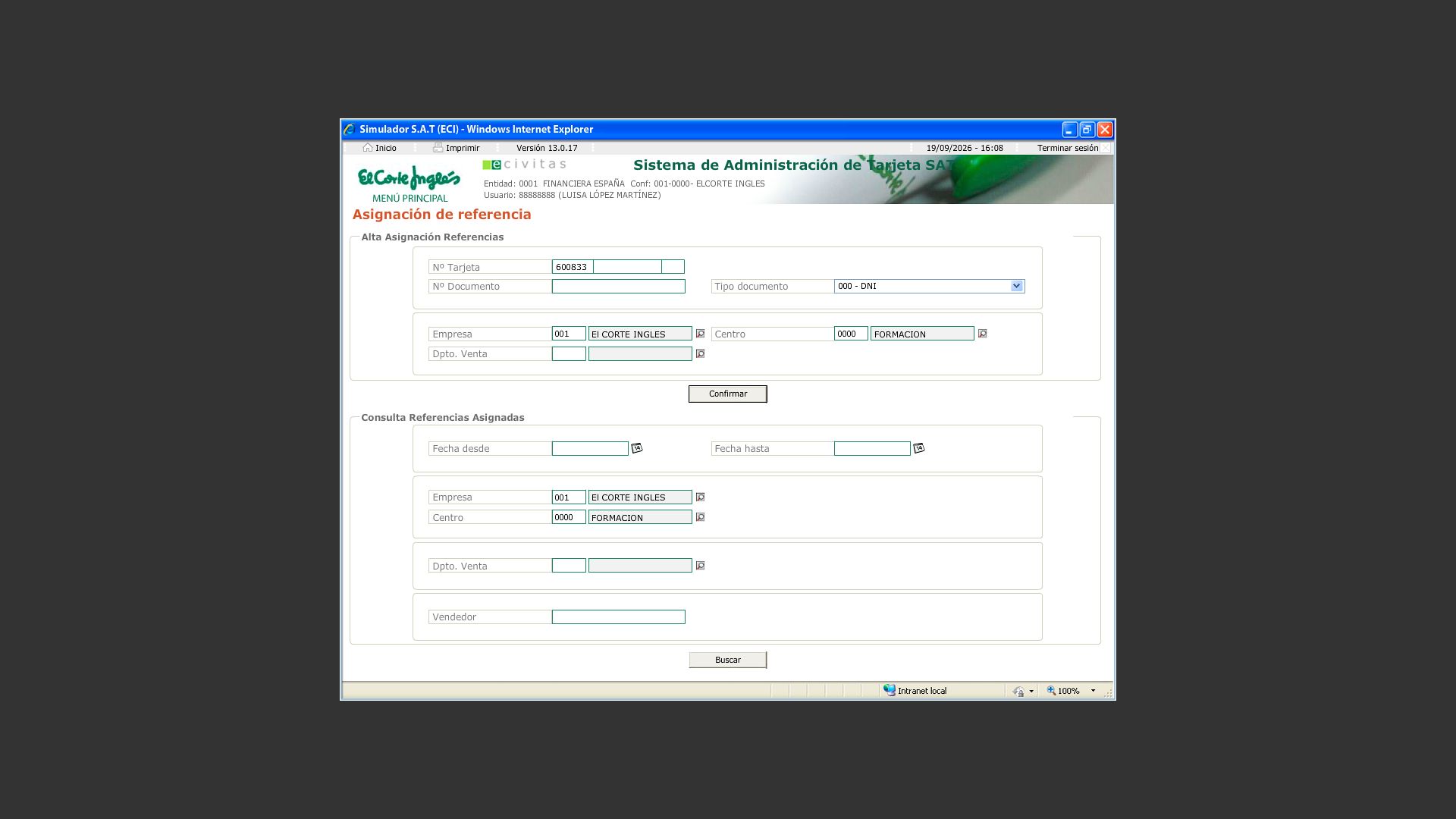The height and width of the screenshot is (819, 1456).
Task: Click the Intranet local globe icon
Action: pyautogui.click(x=890, y=690)
